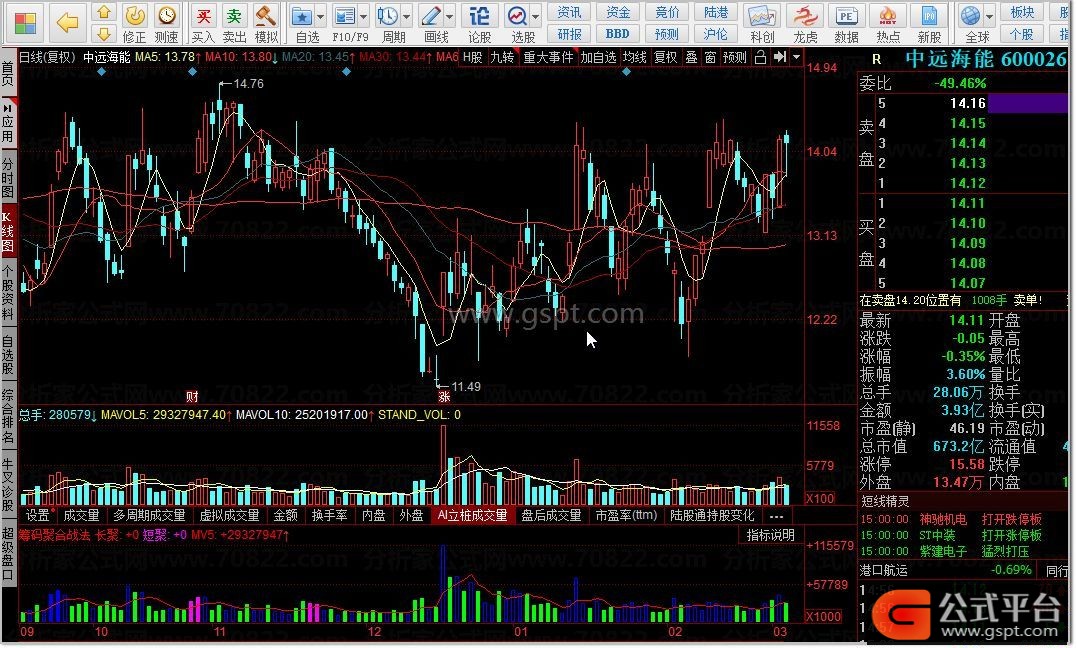Expand the F10/F9 dropdown arrow
This screenshot has width=1077, height=648.
tap(363, 16)
